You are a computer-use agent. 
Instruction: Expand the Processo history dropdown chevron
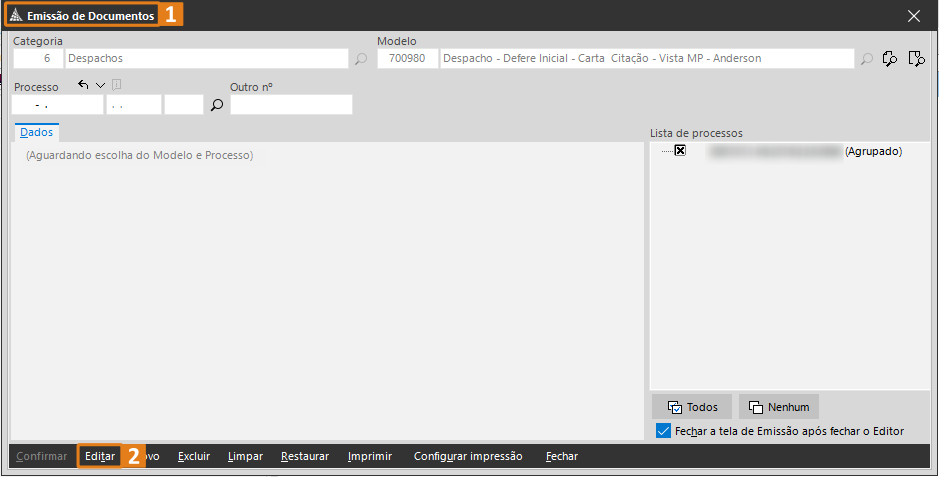coord(100,86)
